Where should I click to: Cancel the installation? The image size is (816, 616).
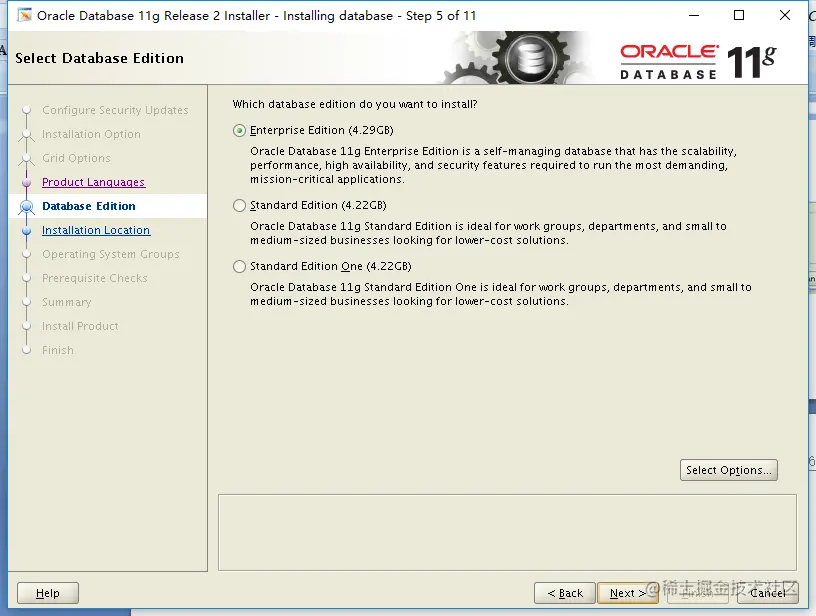tap(768, 593)
